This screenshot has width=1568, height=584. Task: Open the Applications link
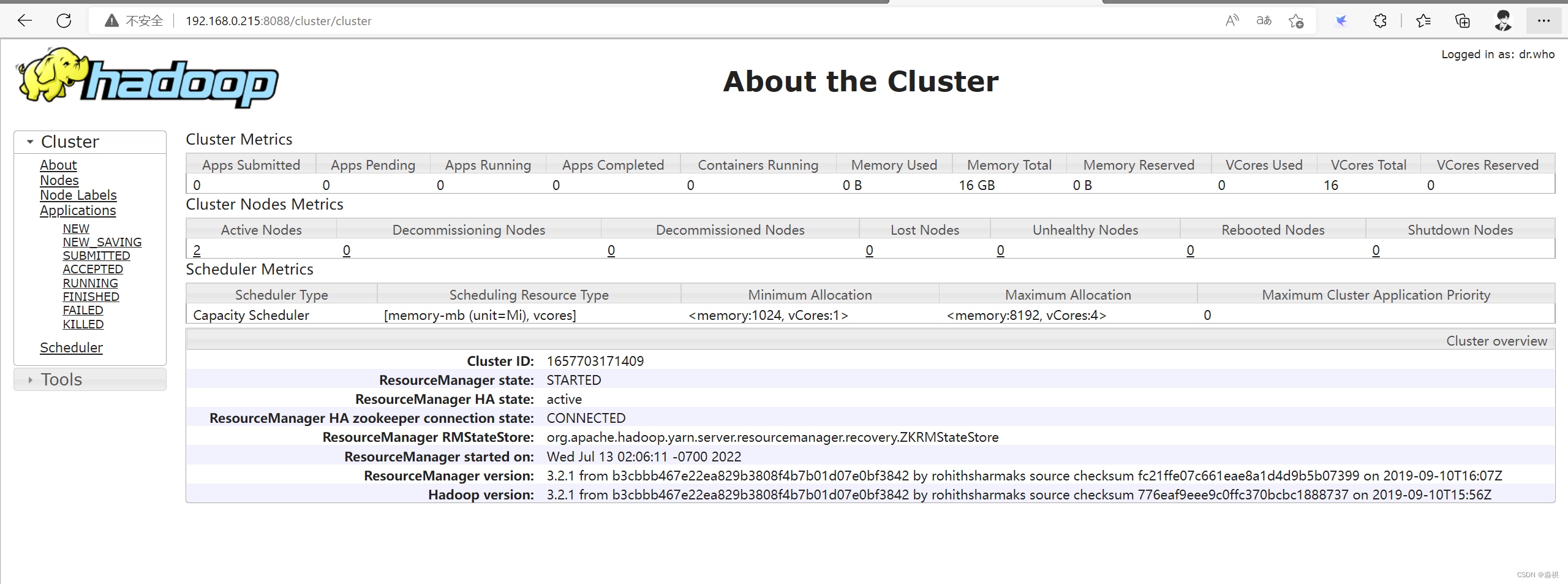(x=78, y=210)
